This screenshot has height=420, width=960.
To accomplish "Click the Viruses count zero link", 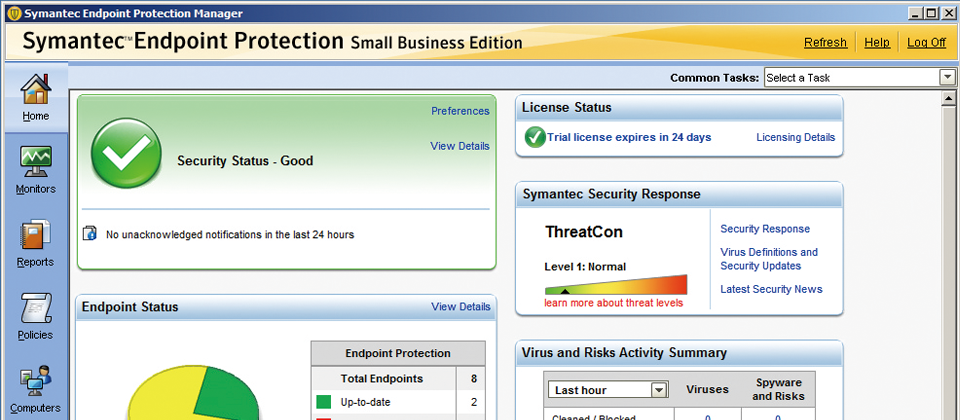I will [x=707, y=418].
